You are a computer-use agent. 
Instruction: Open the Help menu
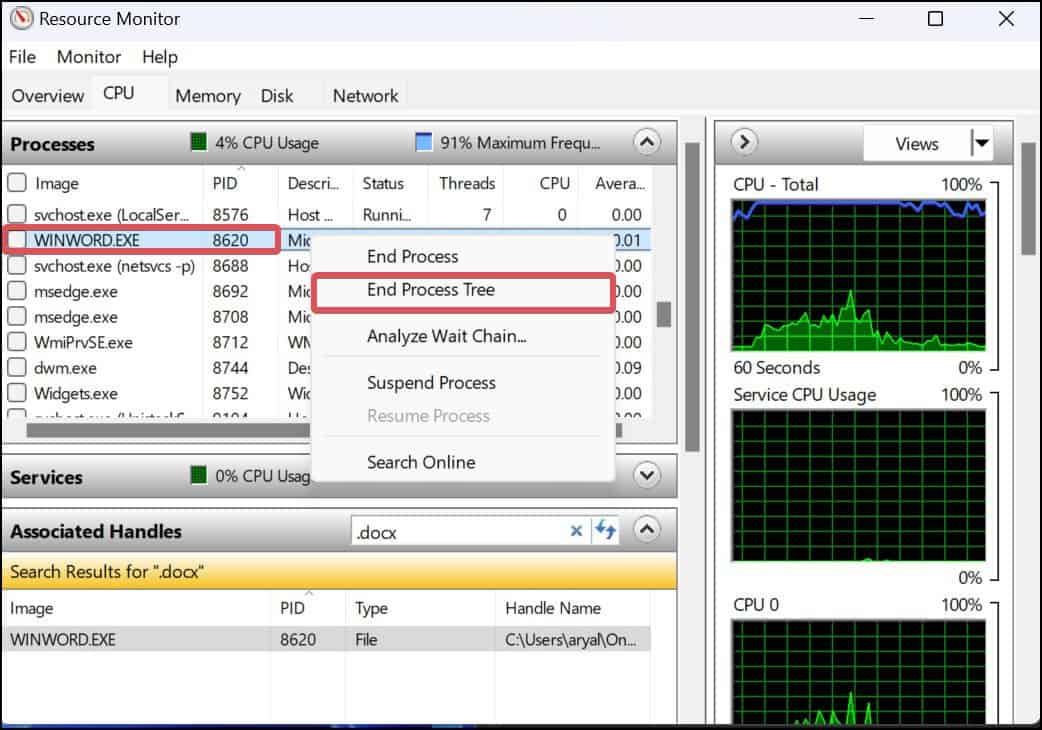tap(159, 57)
